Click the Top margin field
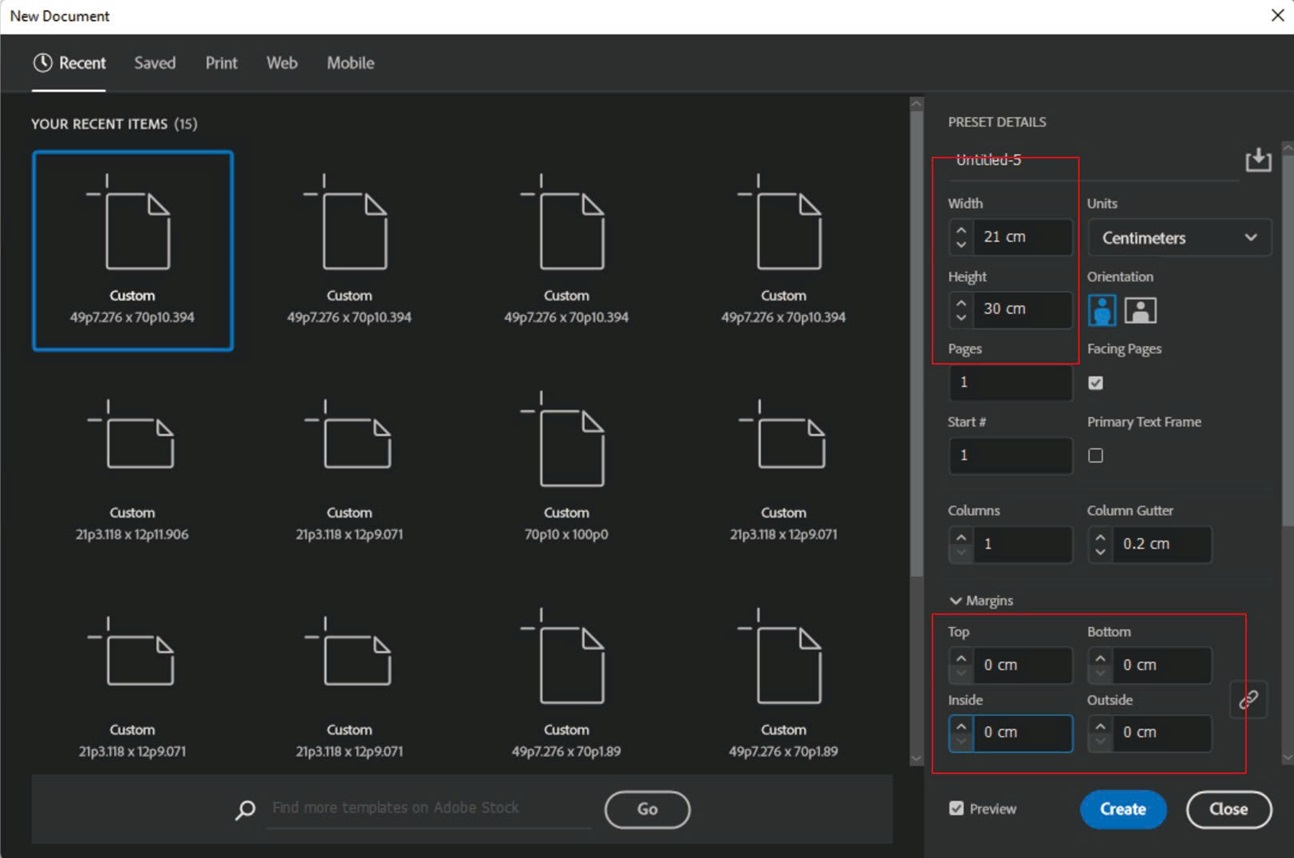The width and height of the screenshot is (1294, 858). point(1022,665)
